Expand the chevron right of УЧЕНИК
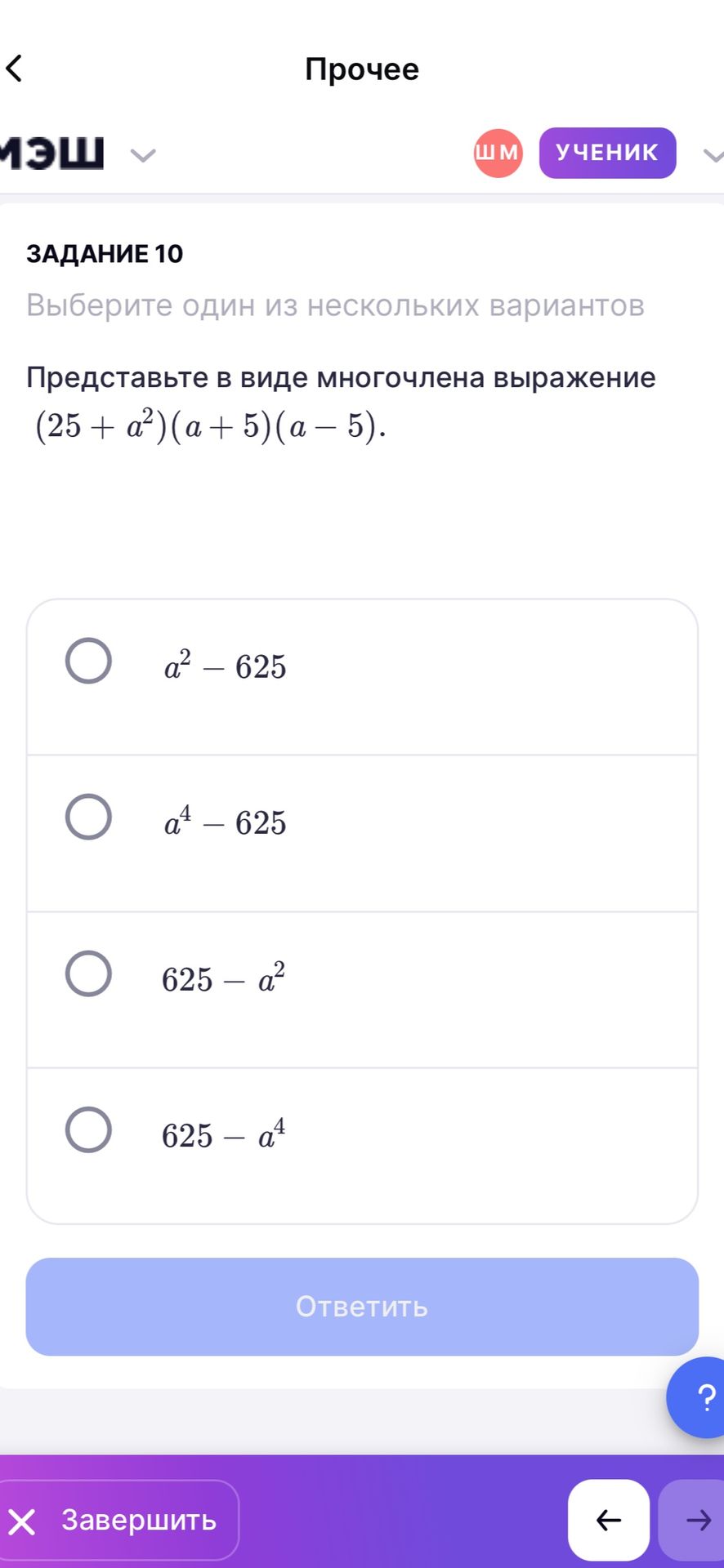 [x=713, y=154]
